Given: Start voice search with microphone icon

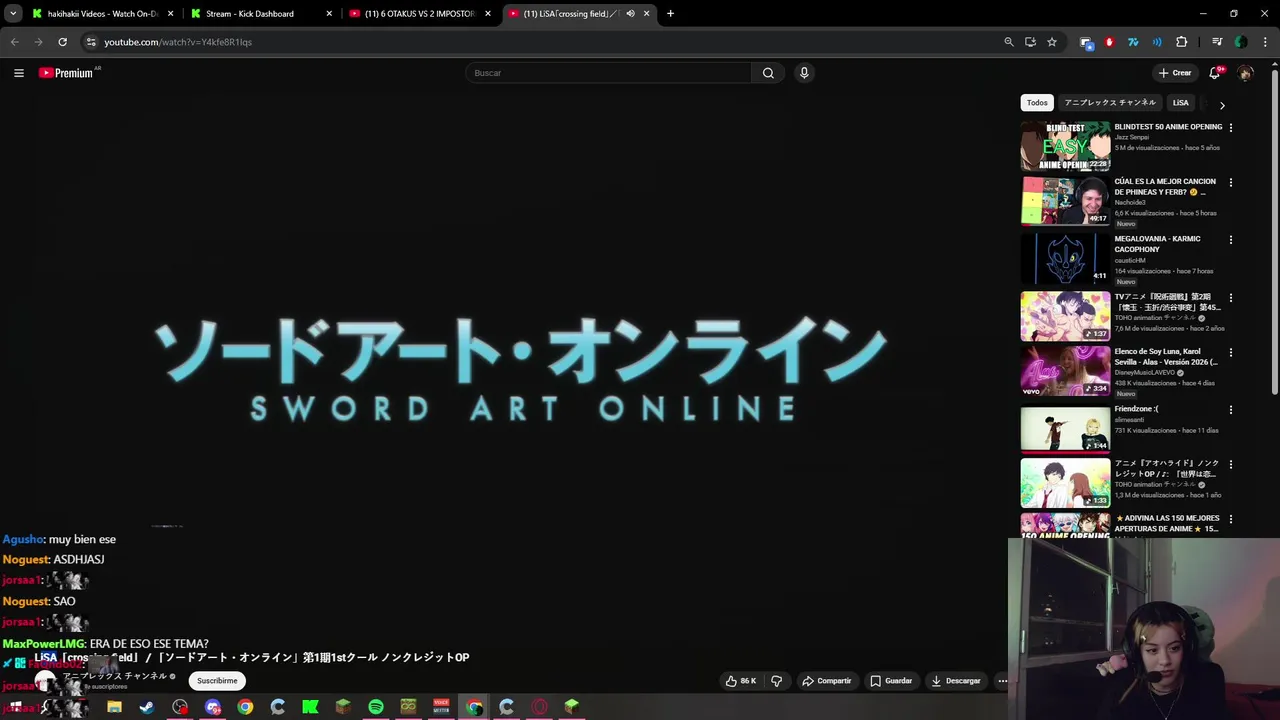Looking at the screenshot, I should coord(804,73).
